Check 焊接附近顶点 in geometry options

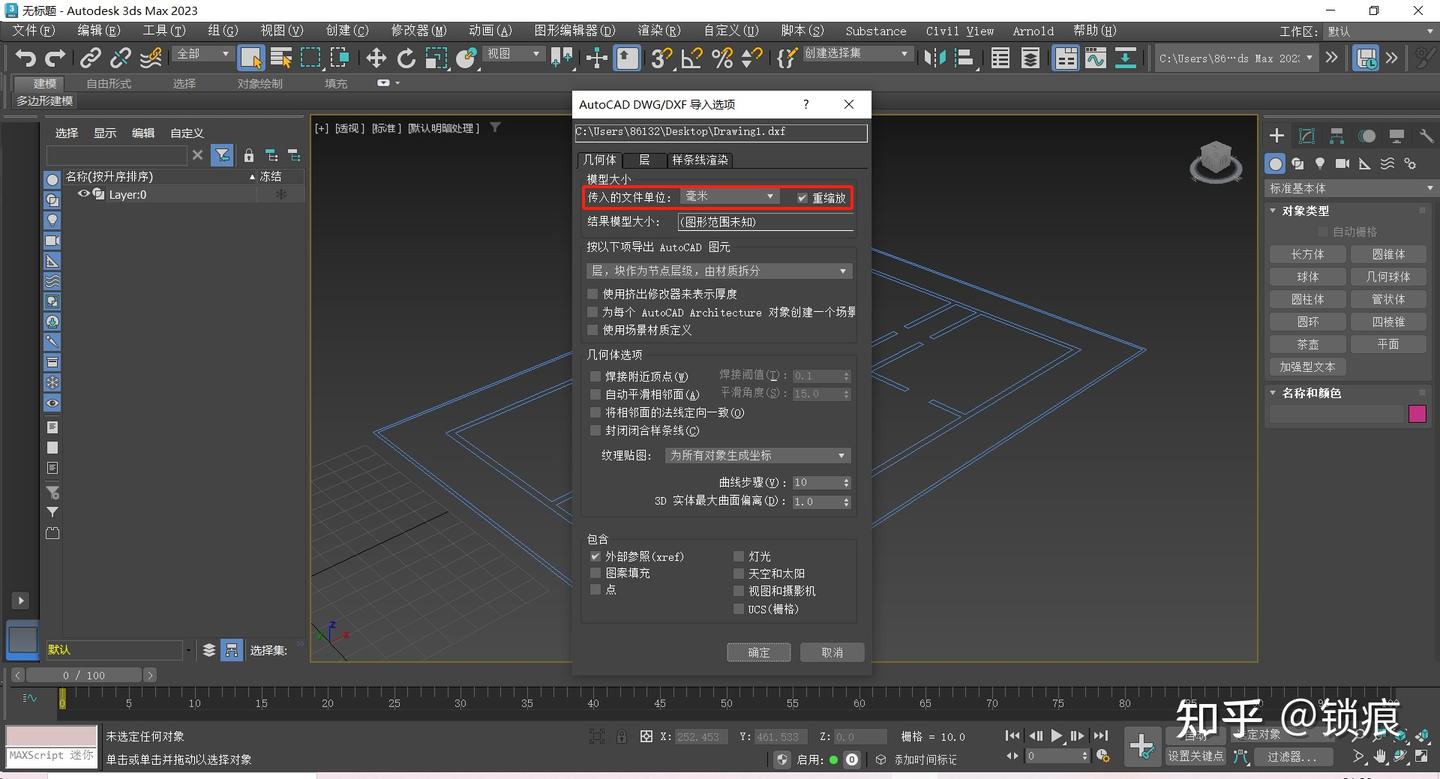point(595,376)
